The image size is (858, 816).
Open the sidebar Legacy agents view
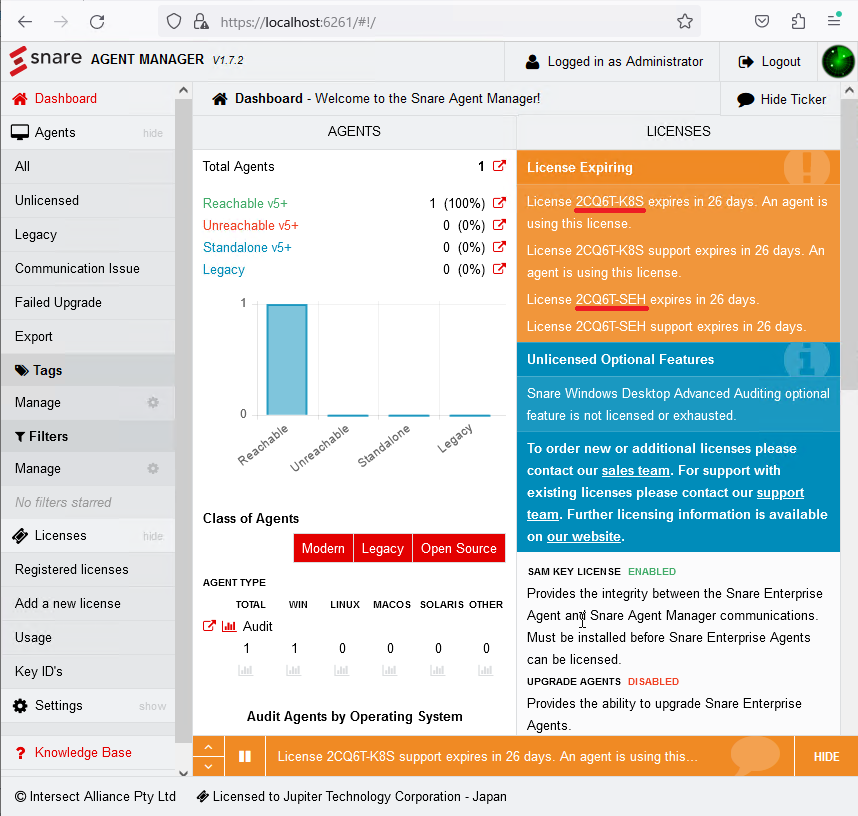point(88,234)
